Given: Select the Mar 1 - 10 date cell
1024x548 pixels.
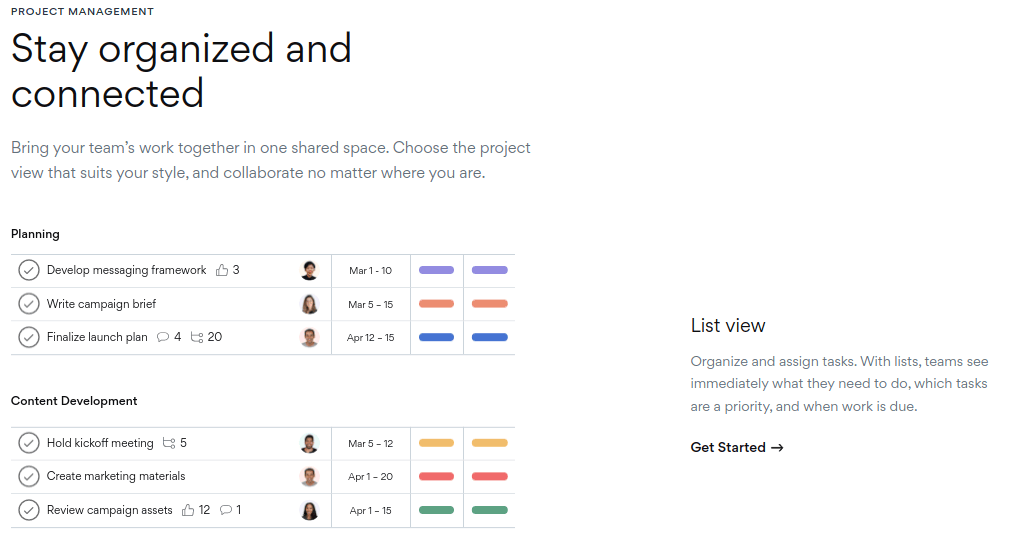Looking at the screenshot, I should 370,270.
